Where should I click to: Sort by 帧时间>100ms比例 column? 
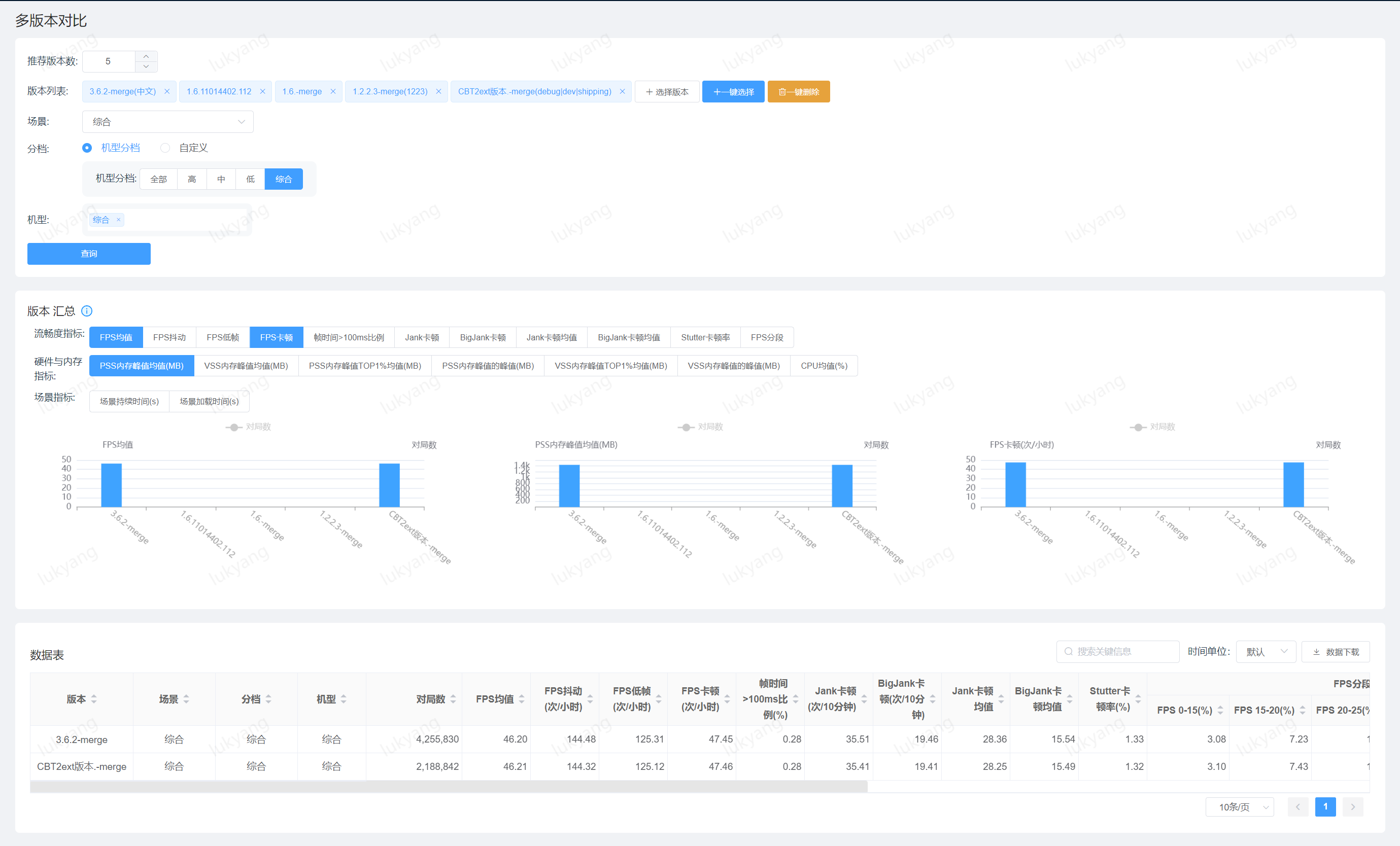click(796, 699)
